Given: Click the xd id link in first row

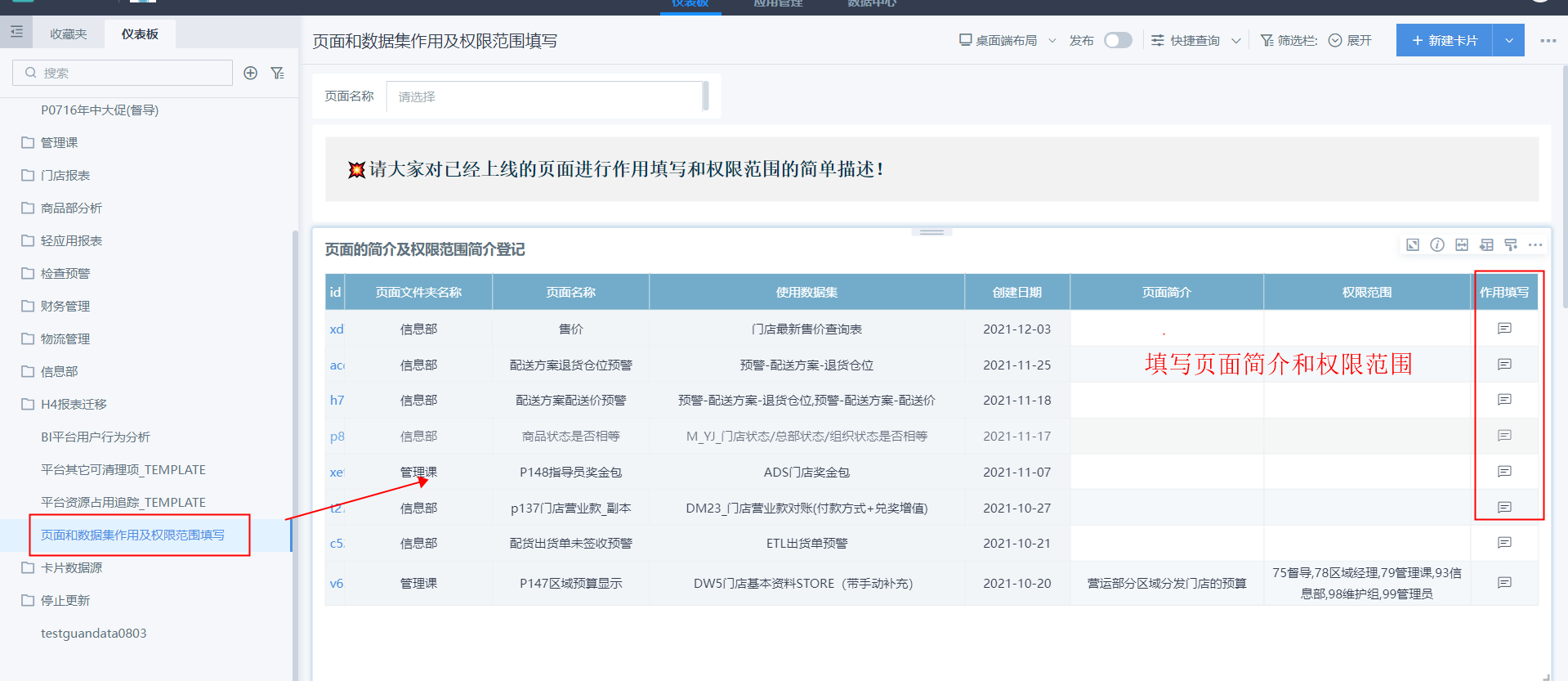Looking at the screenshot, I should pos(336,329).
